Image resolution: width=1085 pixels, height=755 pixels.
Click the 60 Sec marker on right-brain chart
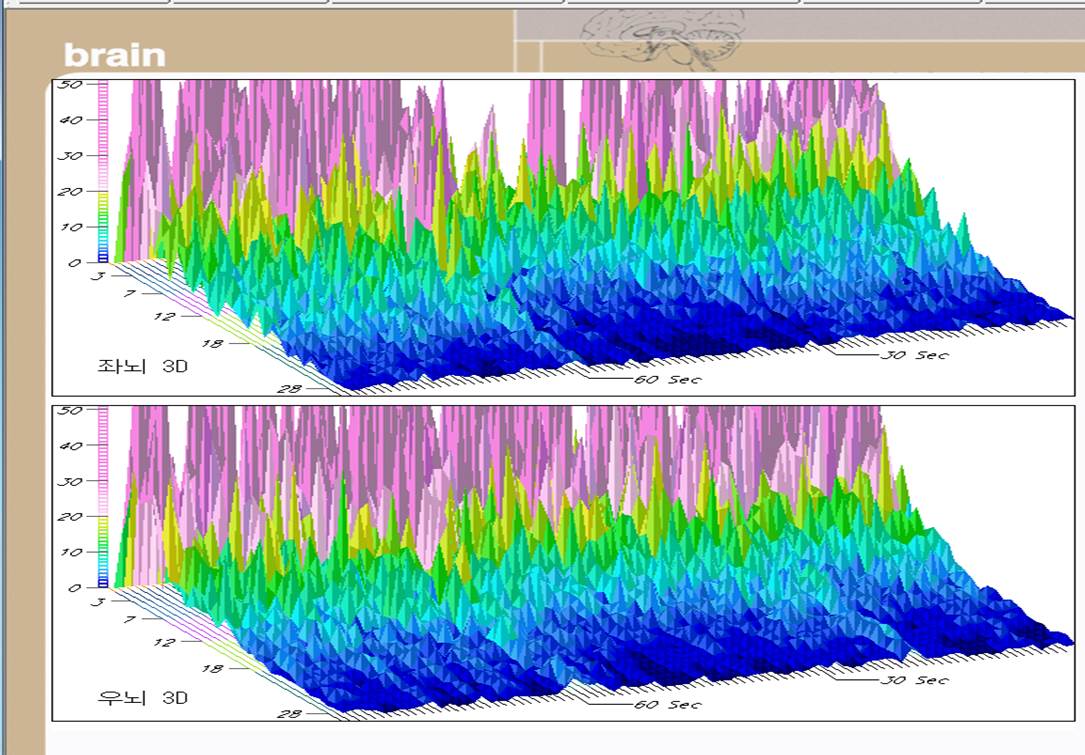(x=667, y=705)
